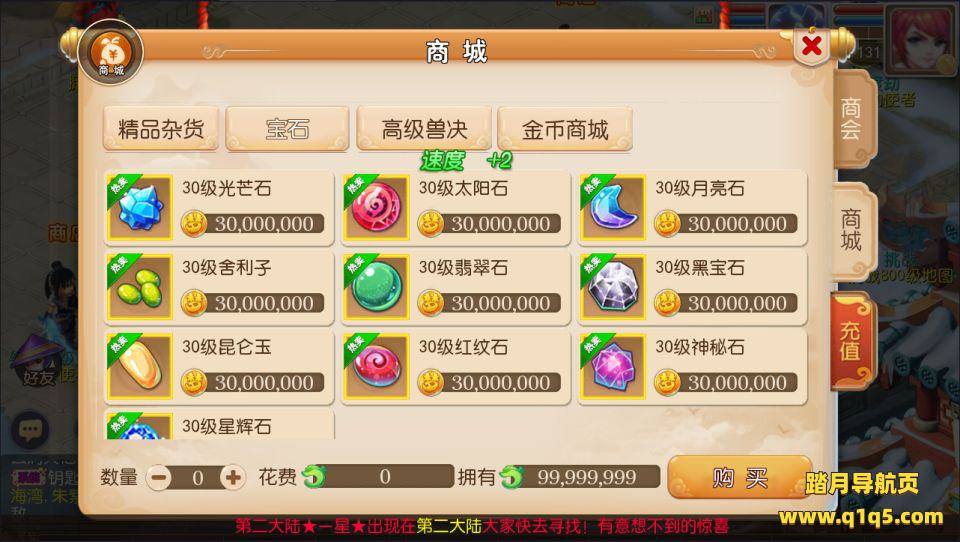This screenshot has height=542, width=960.
Task: Choose the 30级昆仑玉 yellow jade icon
Action: (x=140, y=367)
